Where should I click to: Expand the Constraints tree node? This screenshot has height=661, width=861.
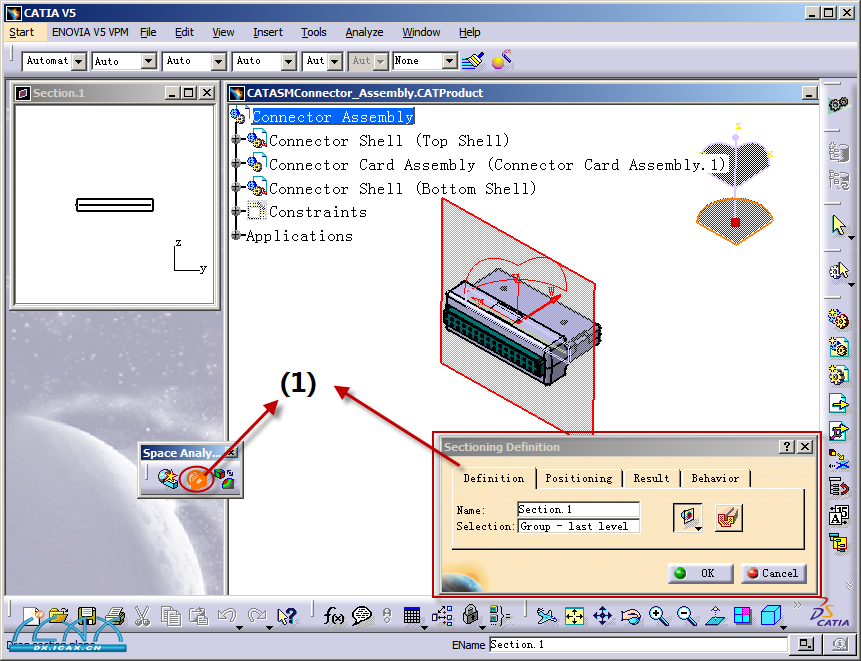tap(236, 211)
